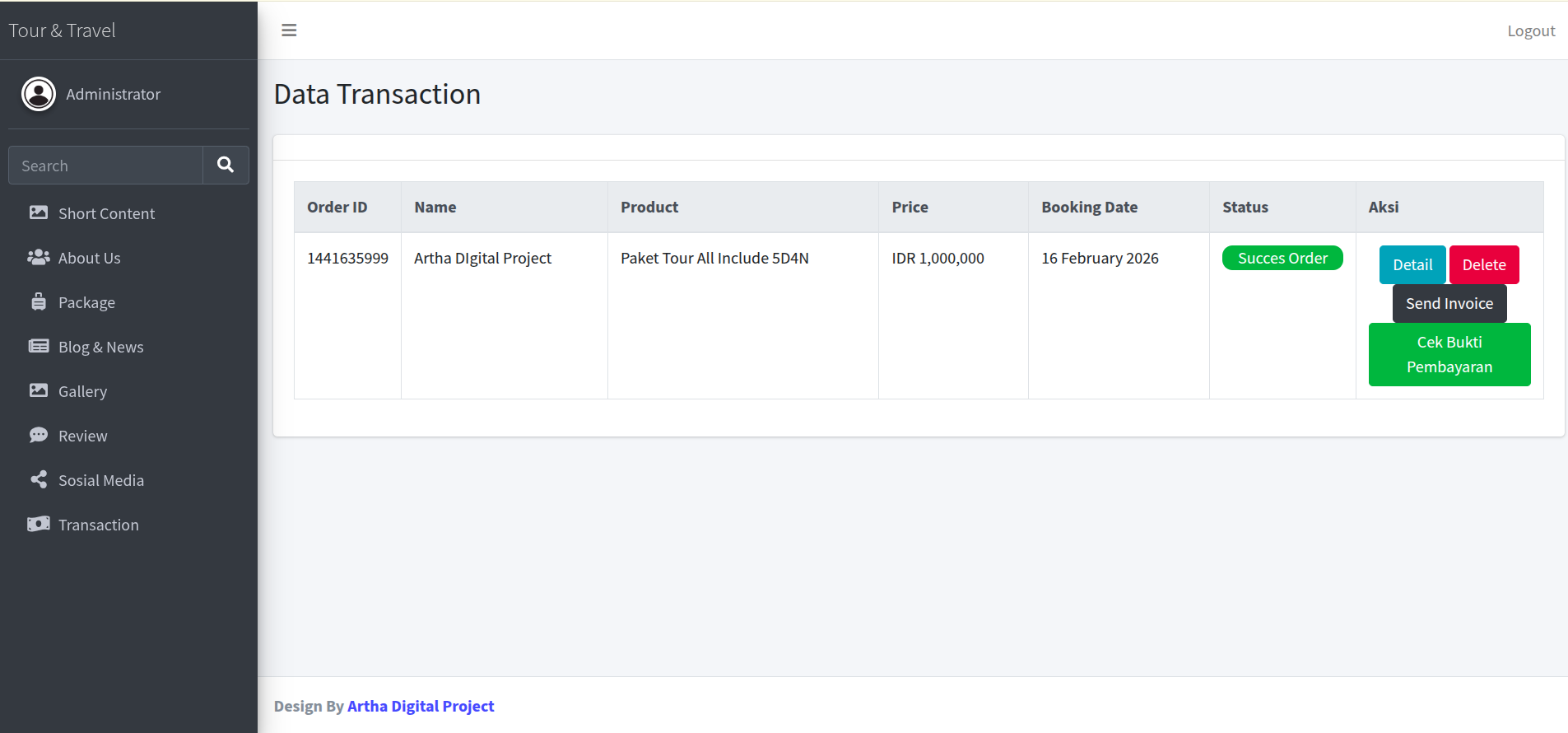Image resolution: width=1568 pixels, height=733 pixels.
Task: Open the Gallery menu item
Action: tap(82, 391)
